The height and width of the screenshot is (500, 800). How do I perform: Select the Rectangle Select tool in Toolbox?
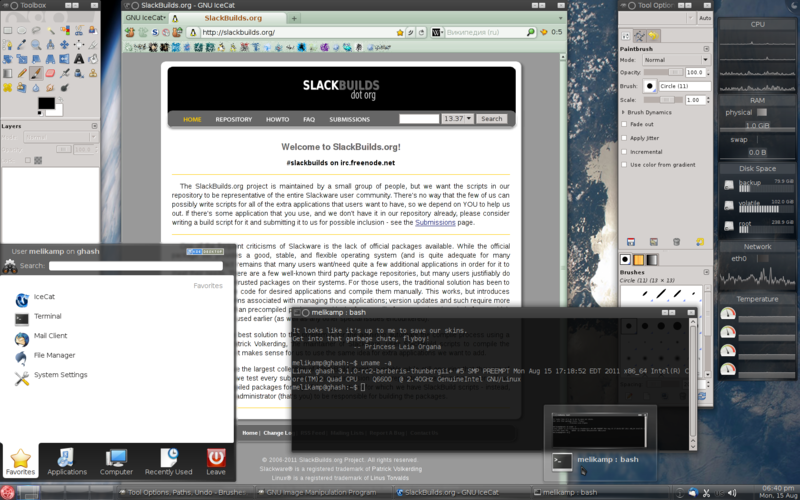click(x=7, y=30)
